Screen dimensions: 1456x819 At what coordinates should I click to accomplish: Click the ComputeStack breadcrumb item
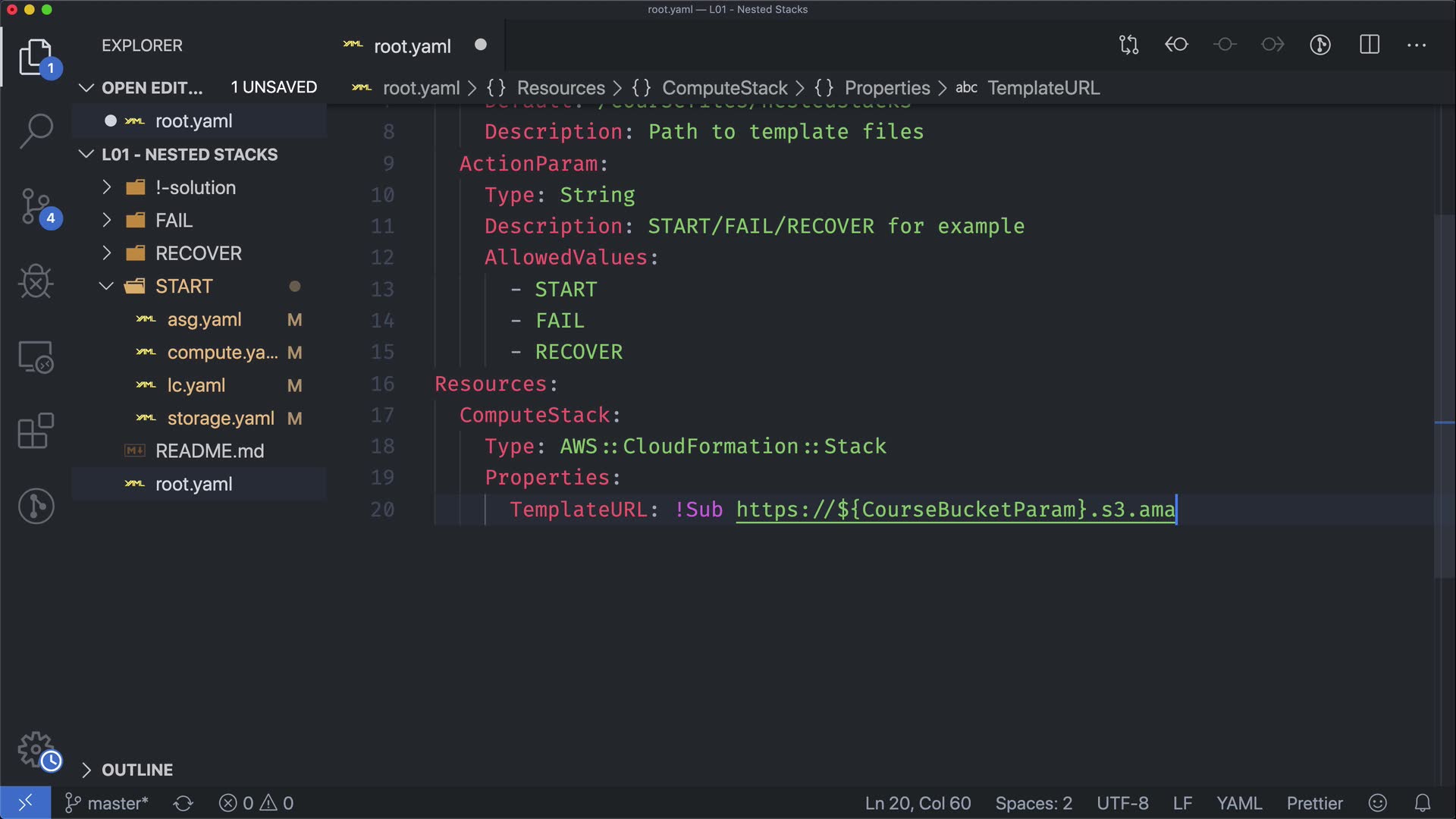[x=724, y=88]
